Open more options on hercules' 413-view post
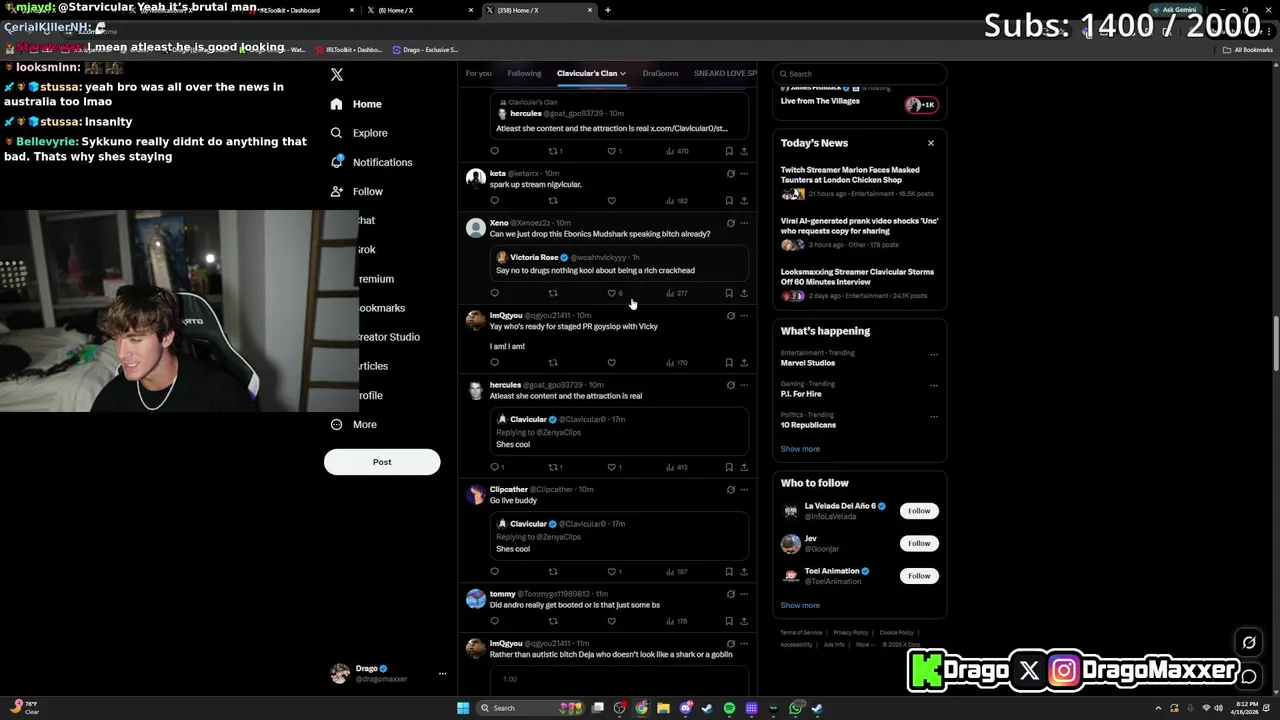1280x720 pixels. (x=744, y=385)
